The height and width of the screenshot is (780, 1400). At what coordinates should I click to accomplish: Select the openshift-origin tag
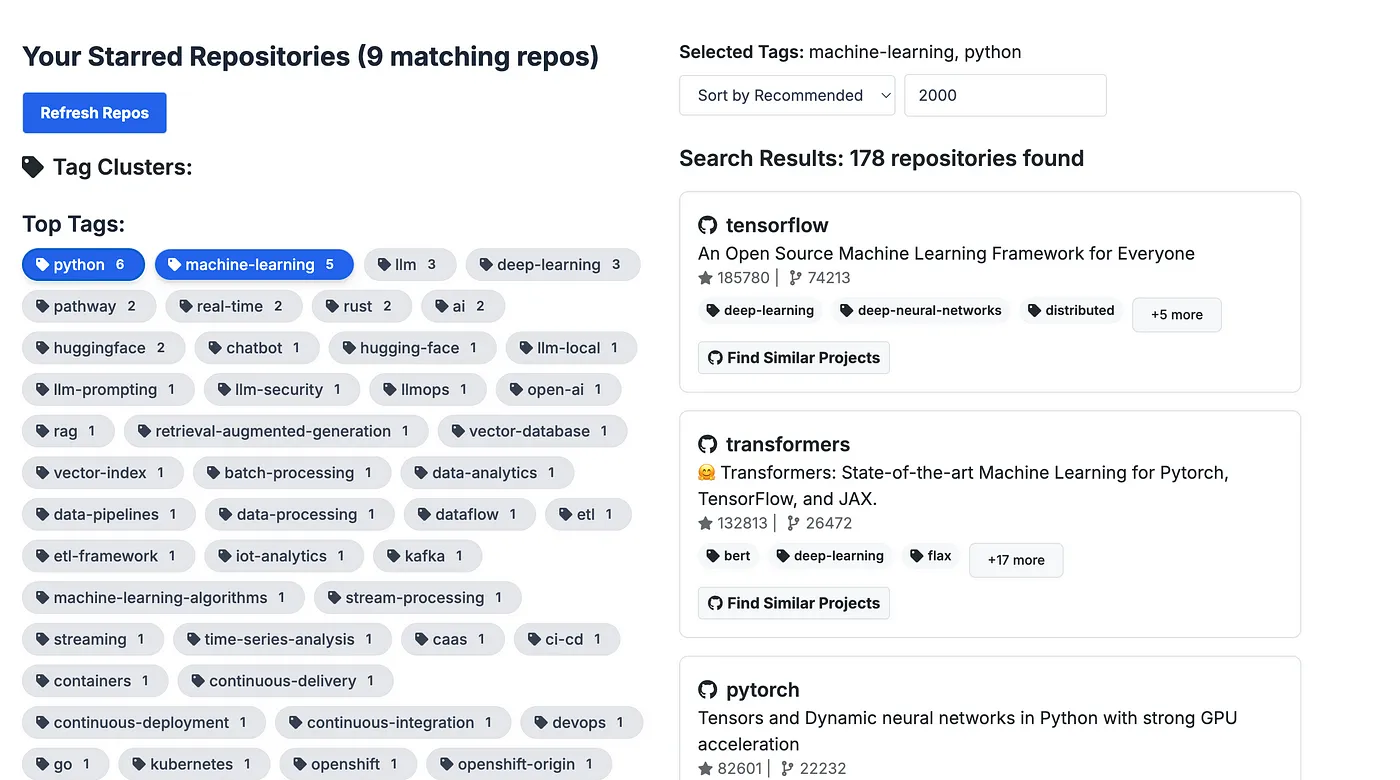pyautogui.click(x=519, y=764)
